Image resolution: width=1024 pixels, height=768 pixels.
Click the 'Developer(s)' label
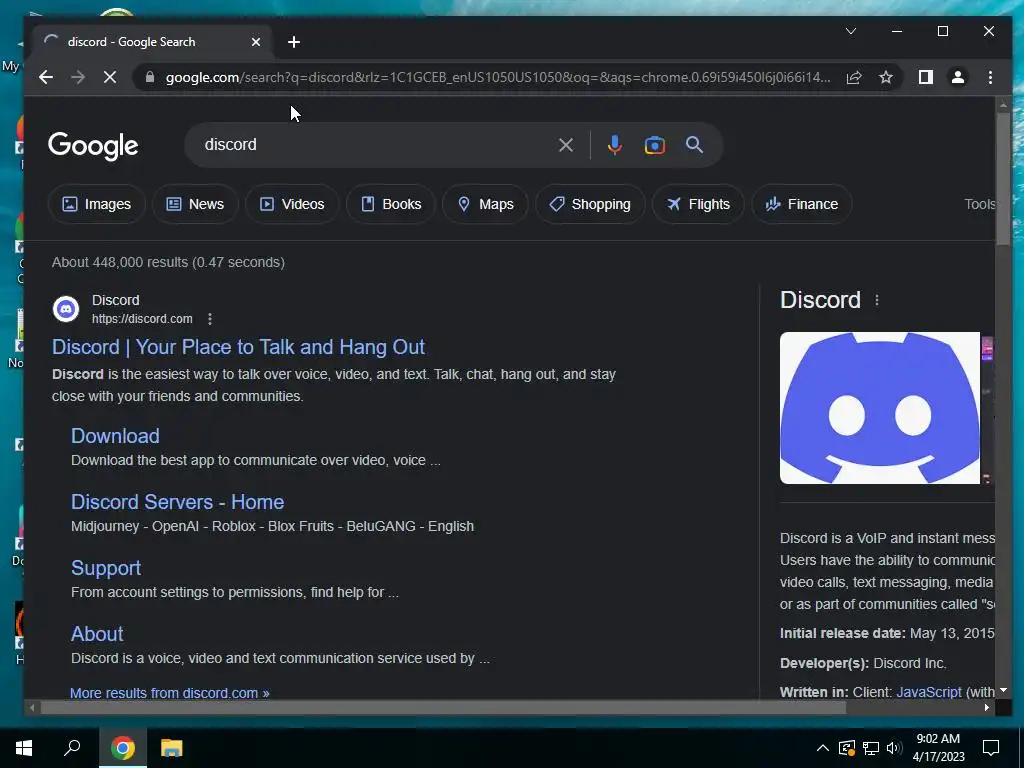click(x=824, y=663)
